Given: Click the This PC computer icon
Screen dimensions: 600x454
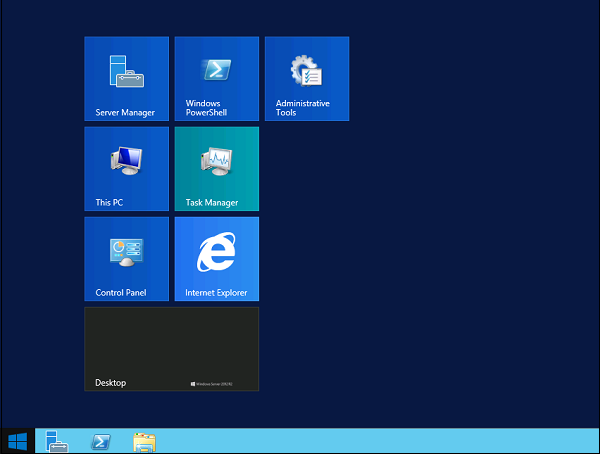Looking at the screenshot, I should (x=126, y=160).
